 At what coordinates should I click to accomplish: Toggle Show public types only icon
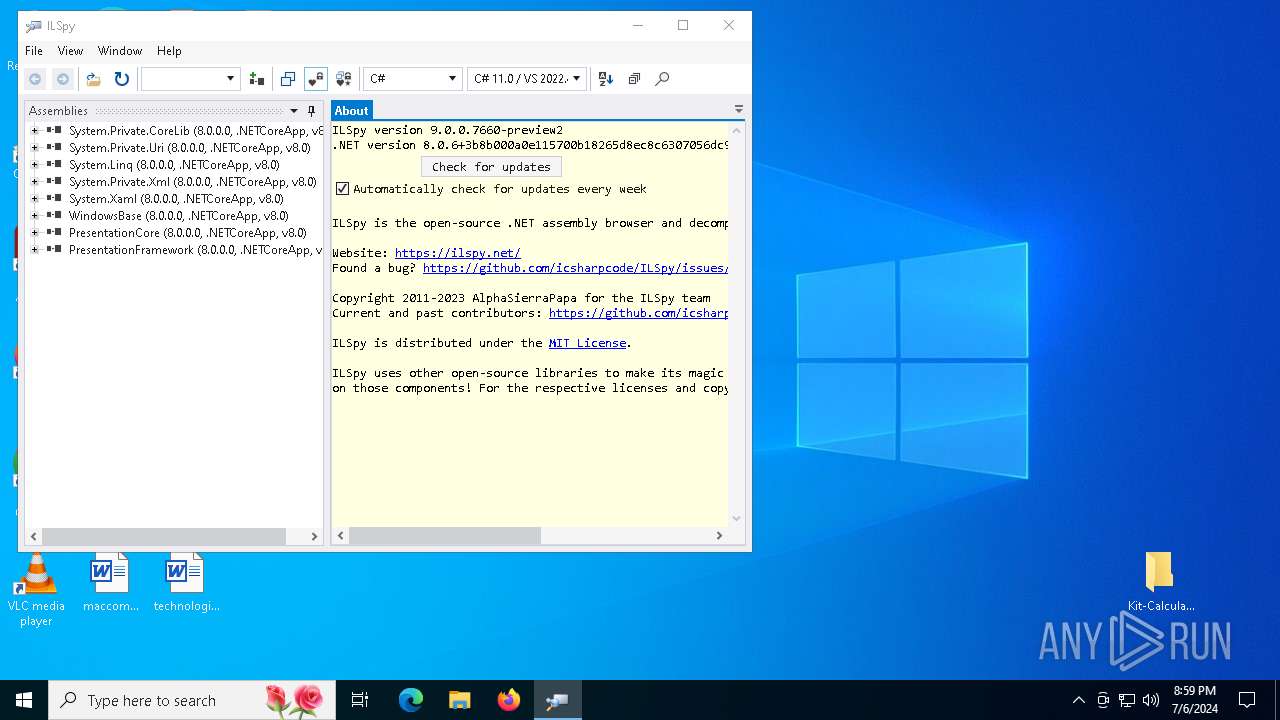pos(288,79)
